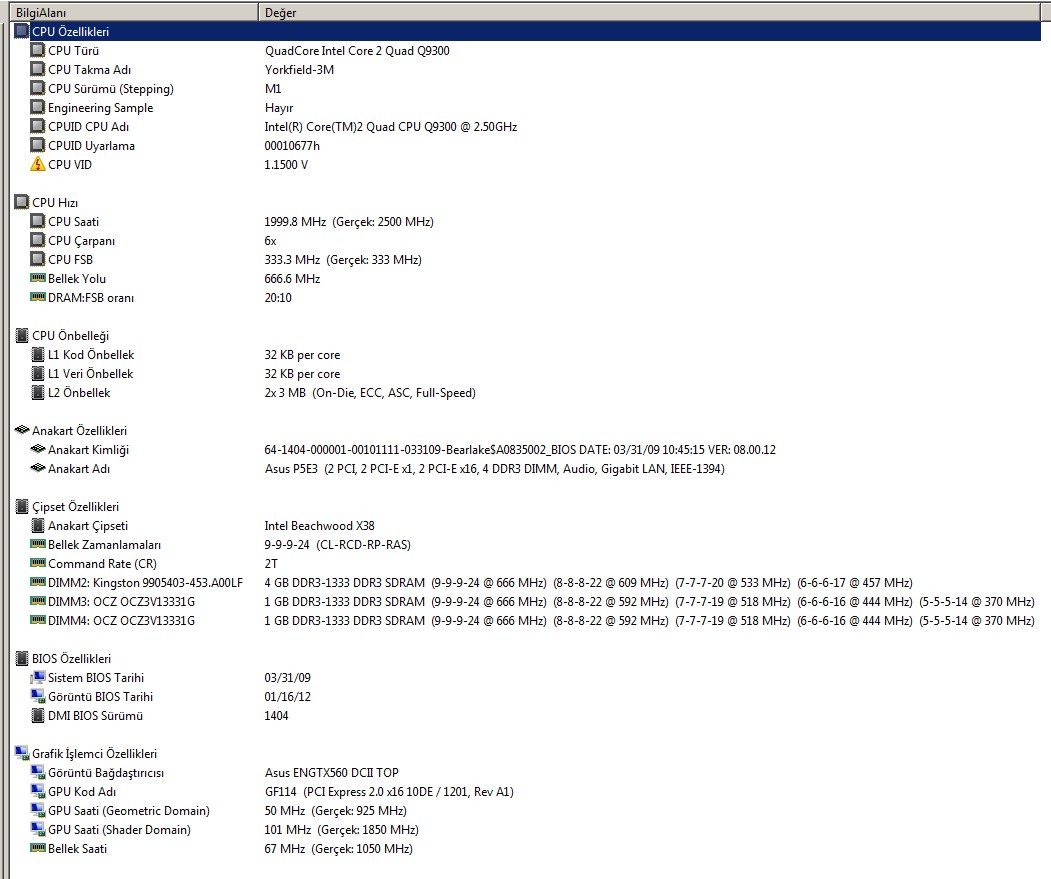Viewport: 1051px width, 879px height.
Task: Click the 2x 3 MB L2 cache value
Action: (370, 392)
